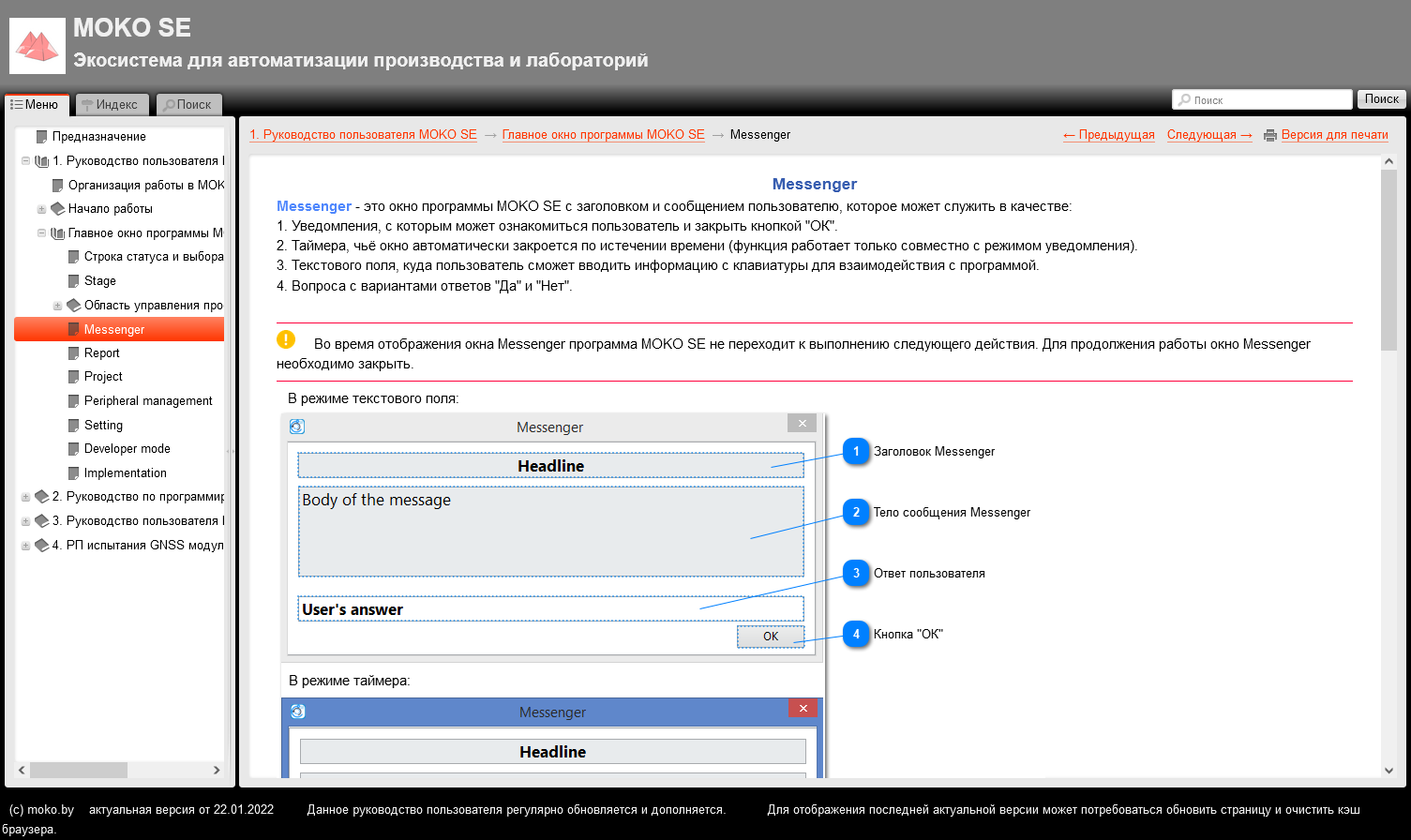This screenshot has height=840, width=1411.
Task: Open Peripheral management page
Action: point(148,401)
